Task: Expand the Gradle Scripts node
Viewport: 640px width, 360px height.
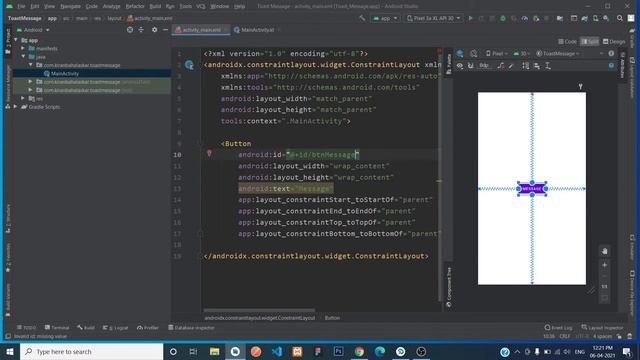Action: point(16,107)
